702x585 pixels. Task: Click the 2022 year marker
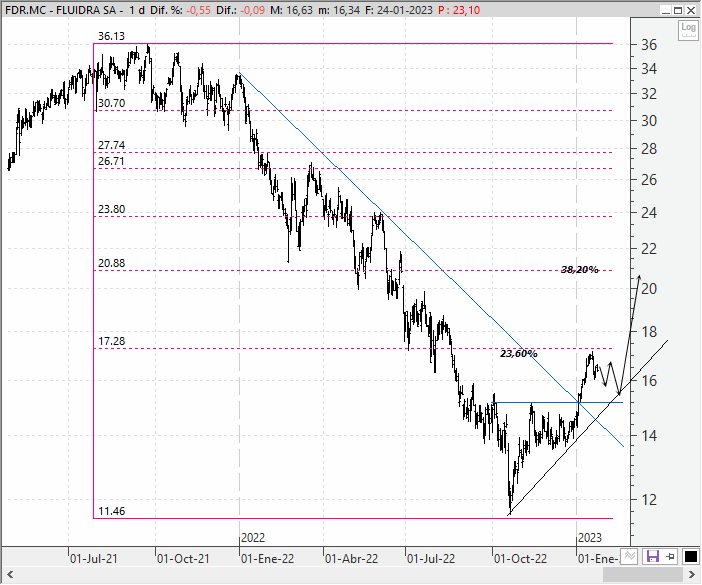253,538
